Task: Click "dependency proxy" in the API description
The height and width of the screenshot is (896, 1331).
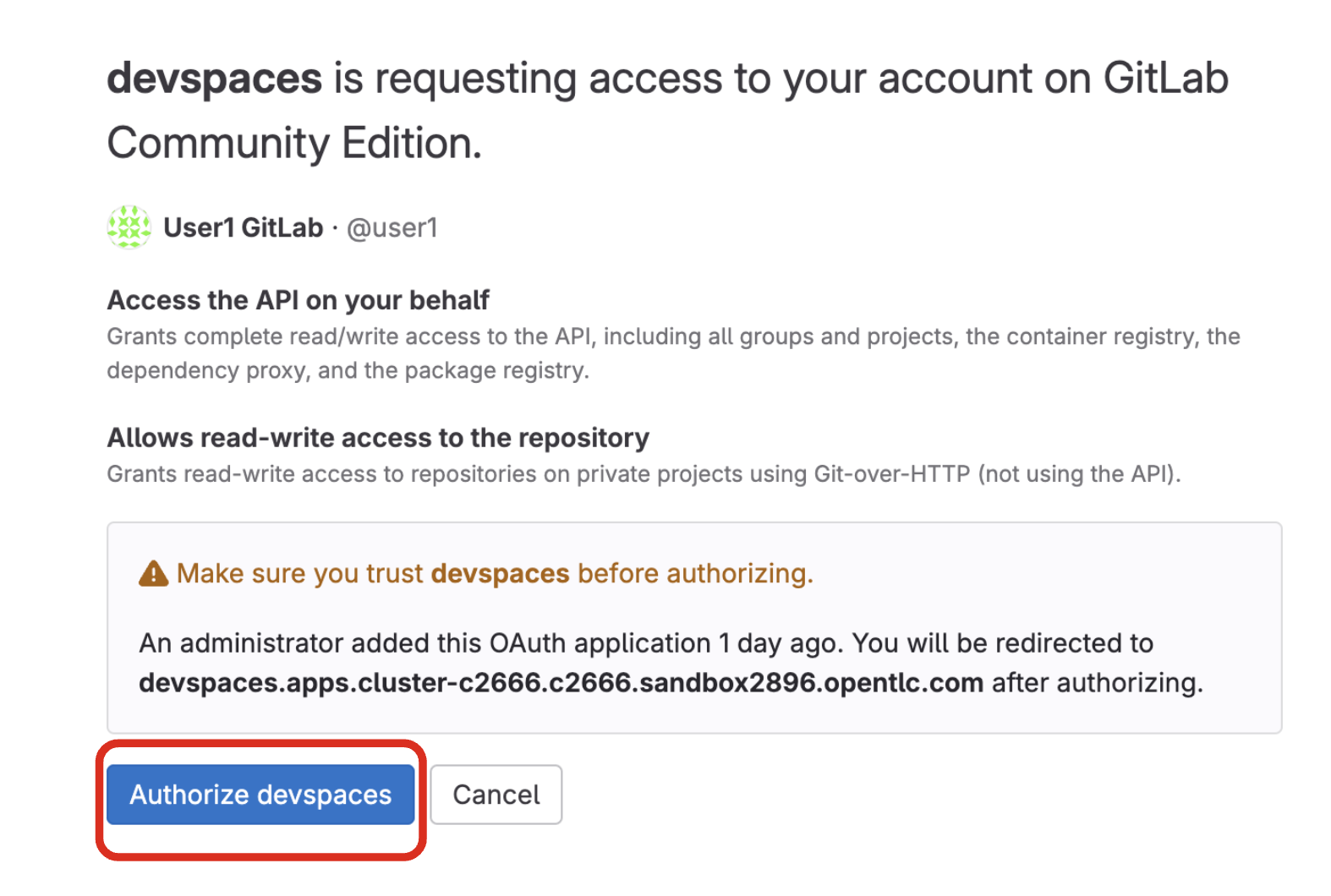Action: (x=205, y=371)
